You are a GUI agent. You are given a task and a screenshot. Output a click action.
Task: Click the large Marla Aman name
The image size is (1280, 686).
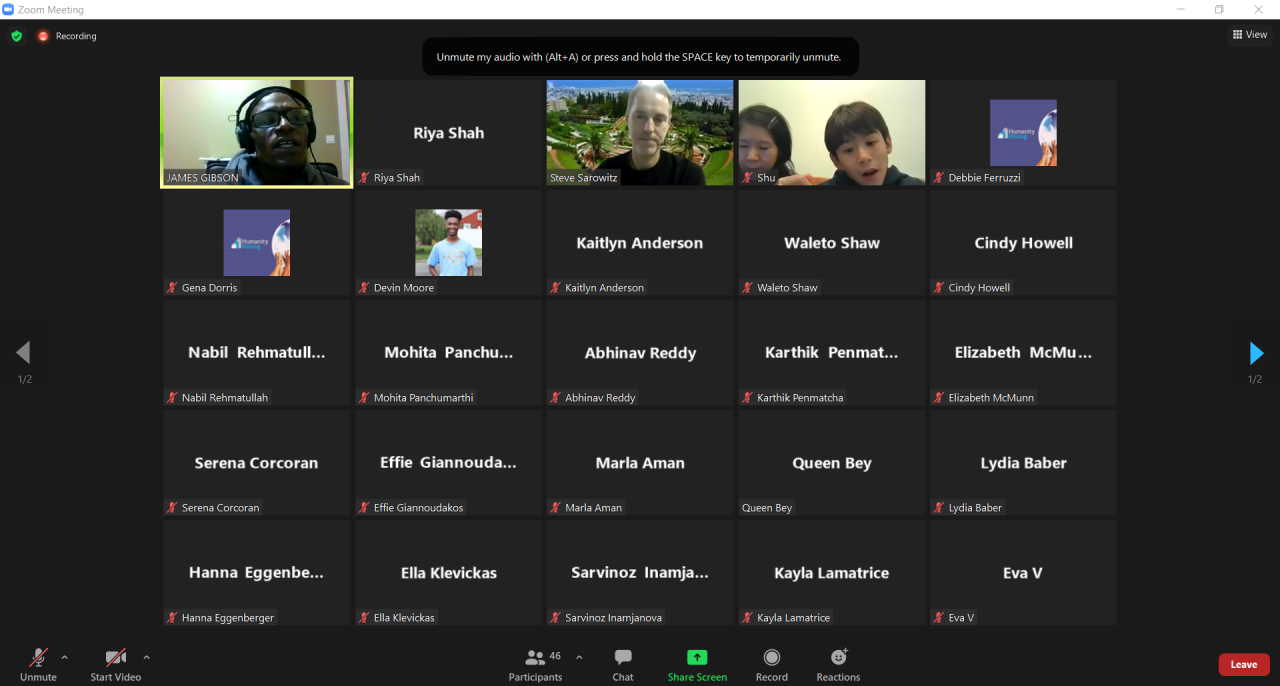click(640, 463)
